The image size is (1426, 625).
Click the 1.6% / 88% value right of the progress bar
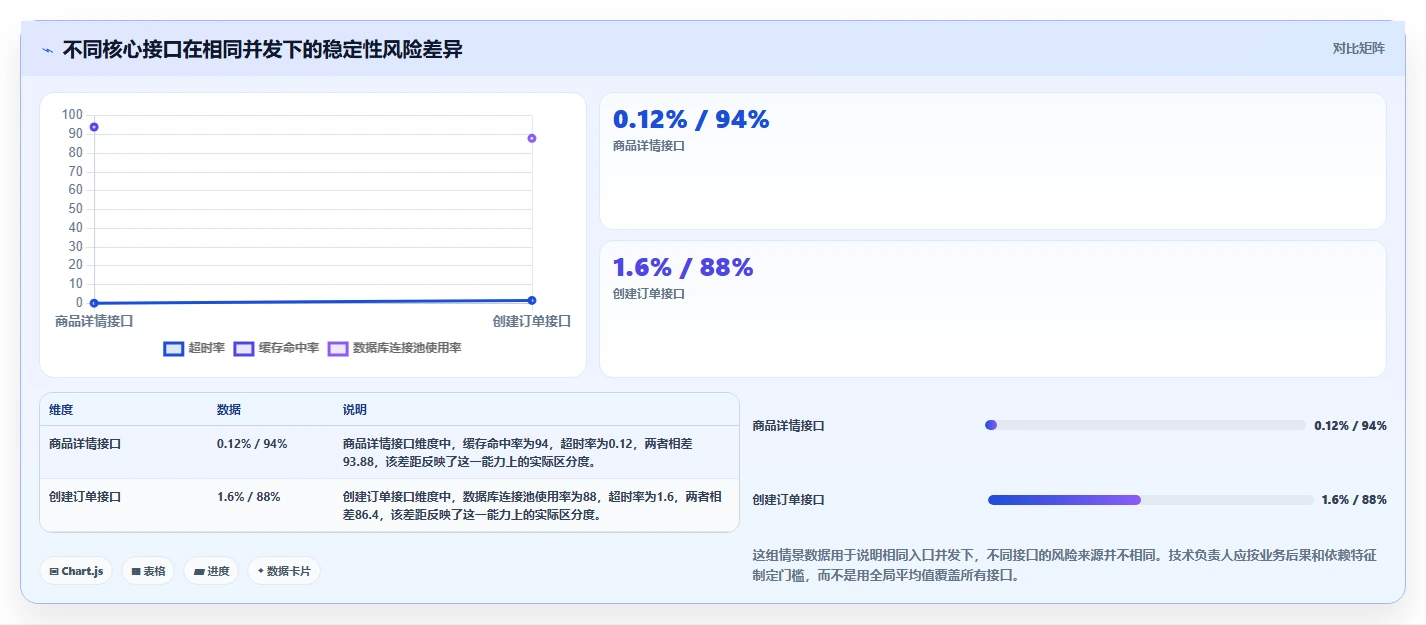pos(1354,500)
